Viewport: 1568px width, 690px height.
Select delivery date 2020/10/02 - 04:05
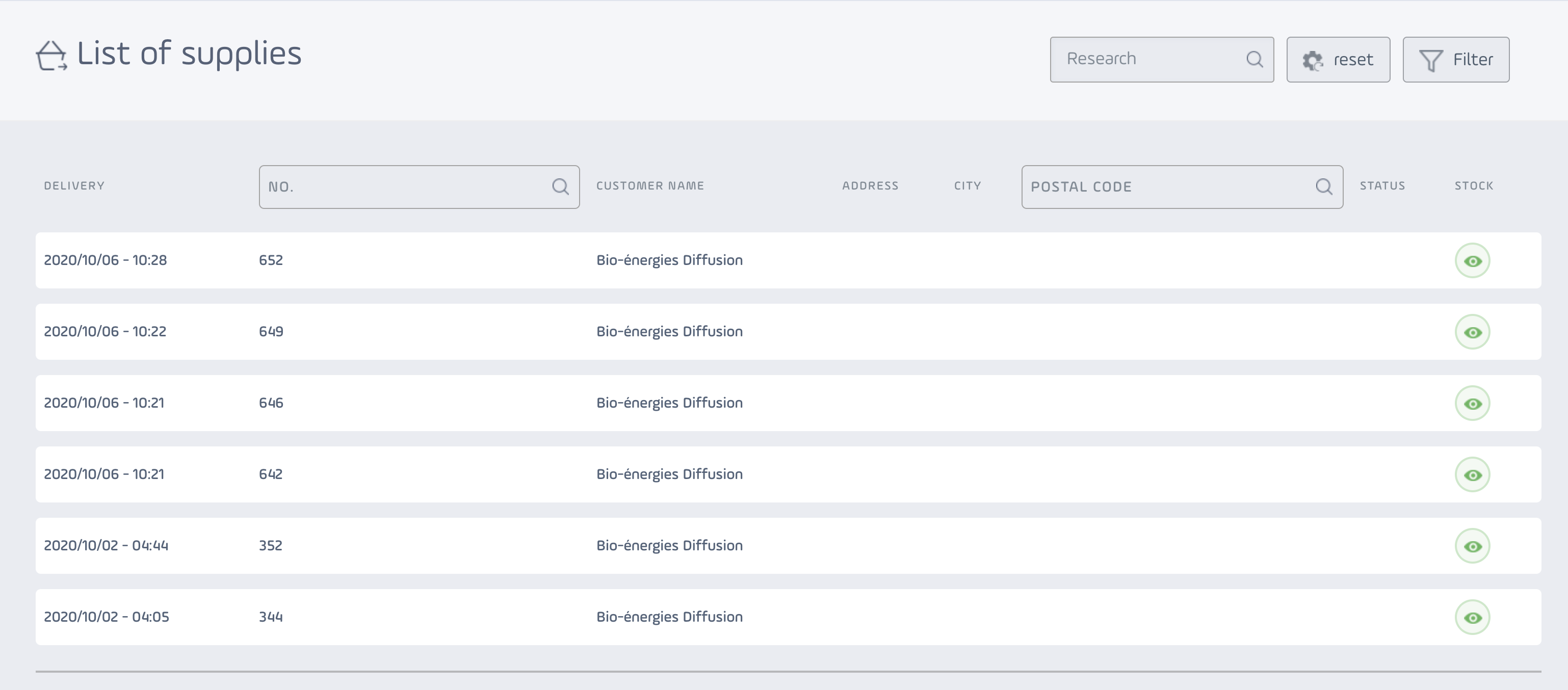click(x=107, y=617)
